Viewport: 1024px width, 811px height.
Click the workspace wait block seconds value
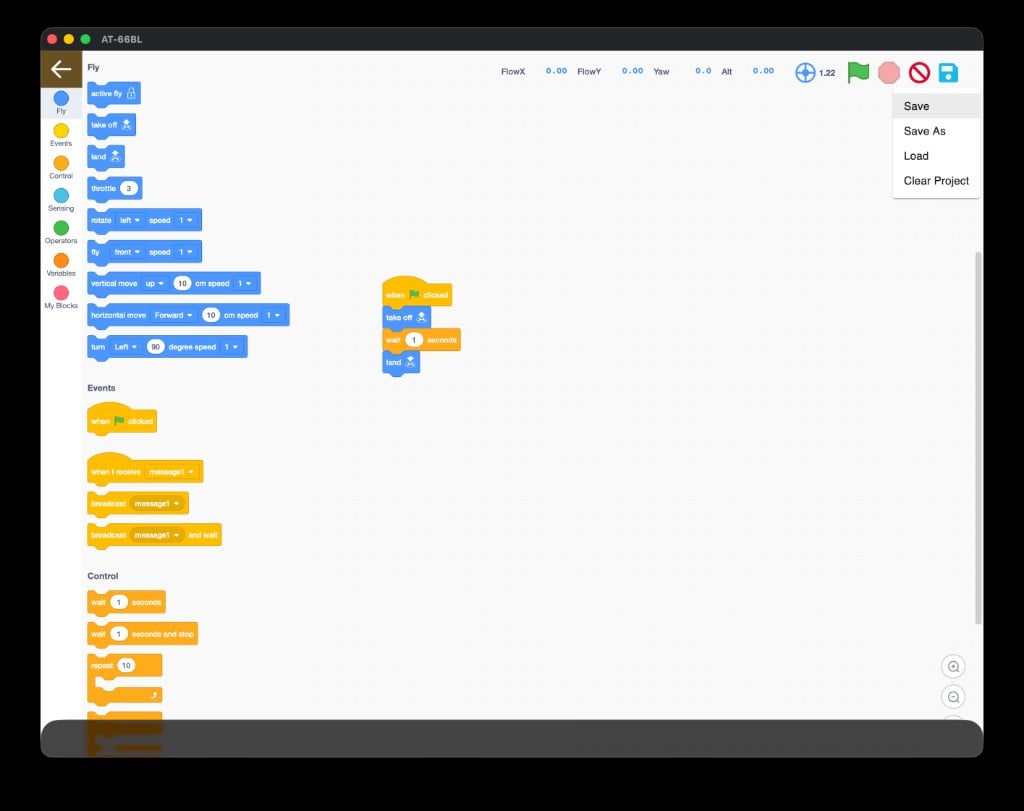tap(413, 340)
